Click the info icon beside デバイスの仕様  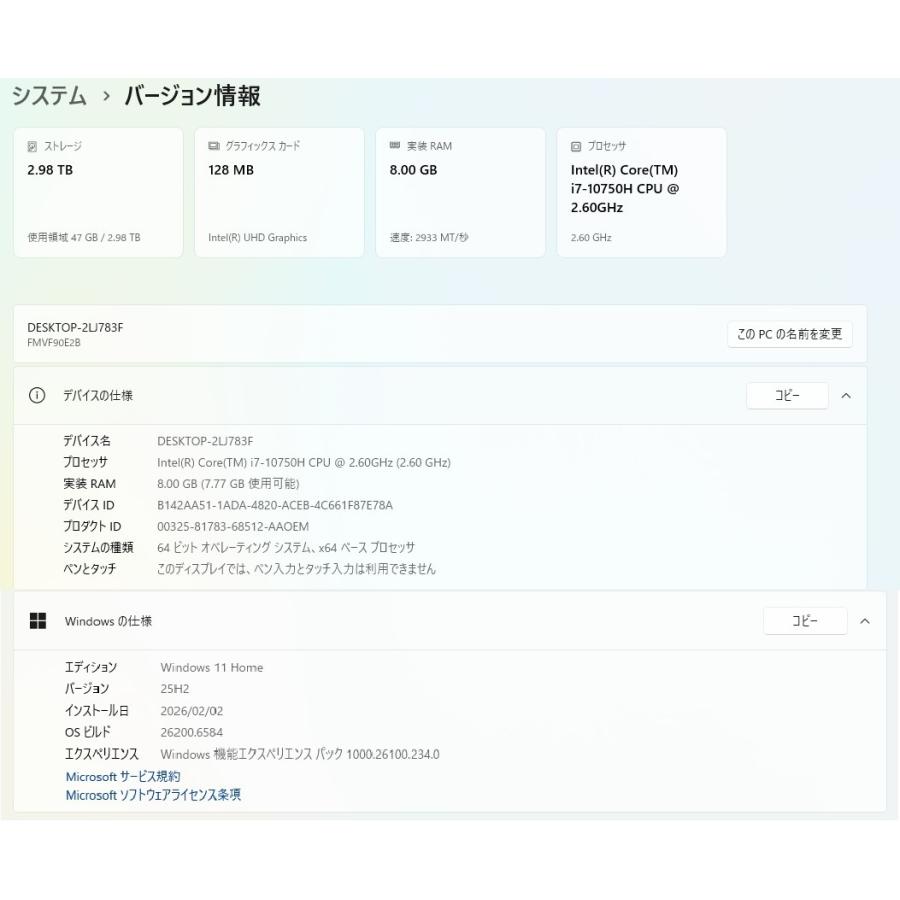[37, 395]
